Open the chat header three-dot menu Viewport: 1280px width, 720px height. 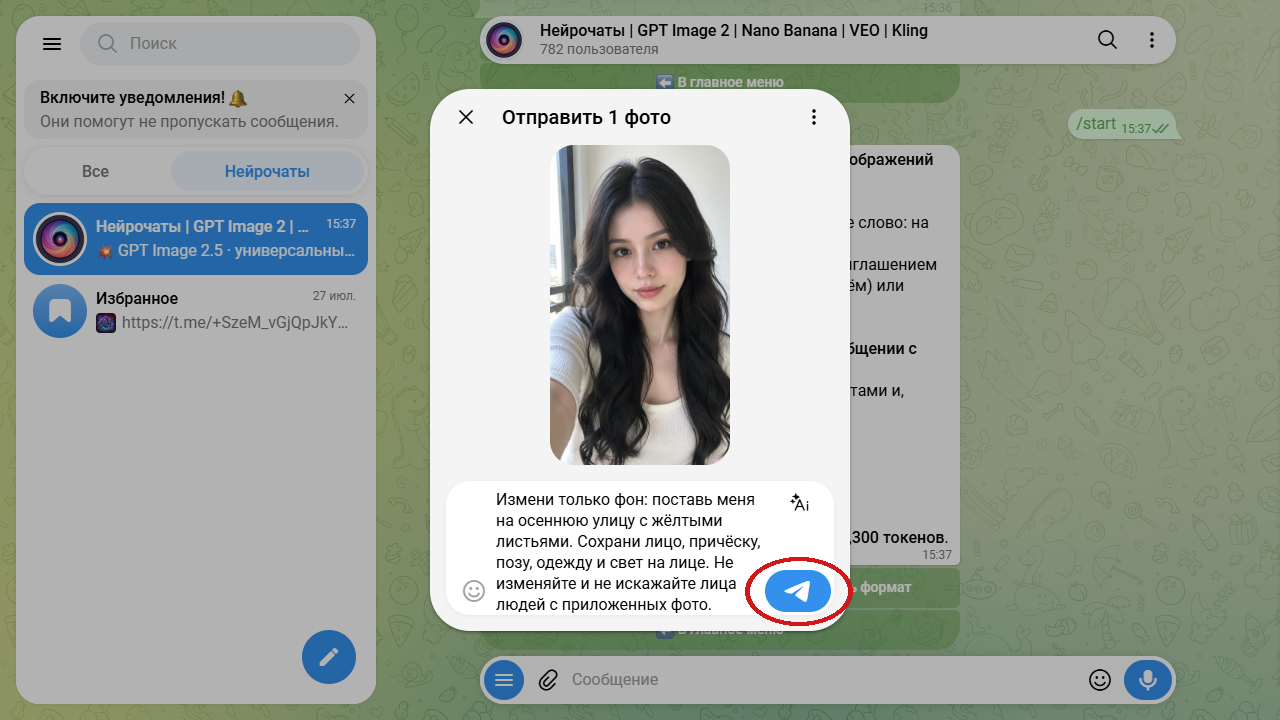click(1152, 40)
